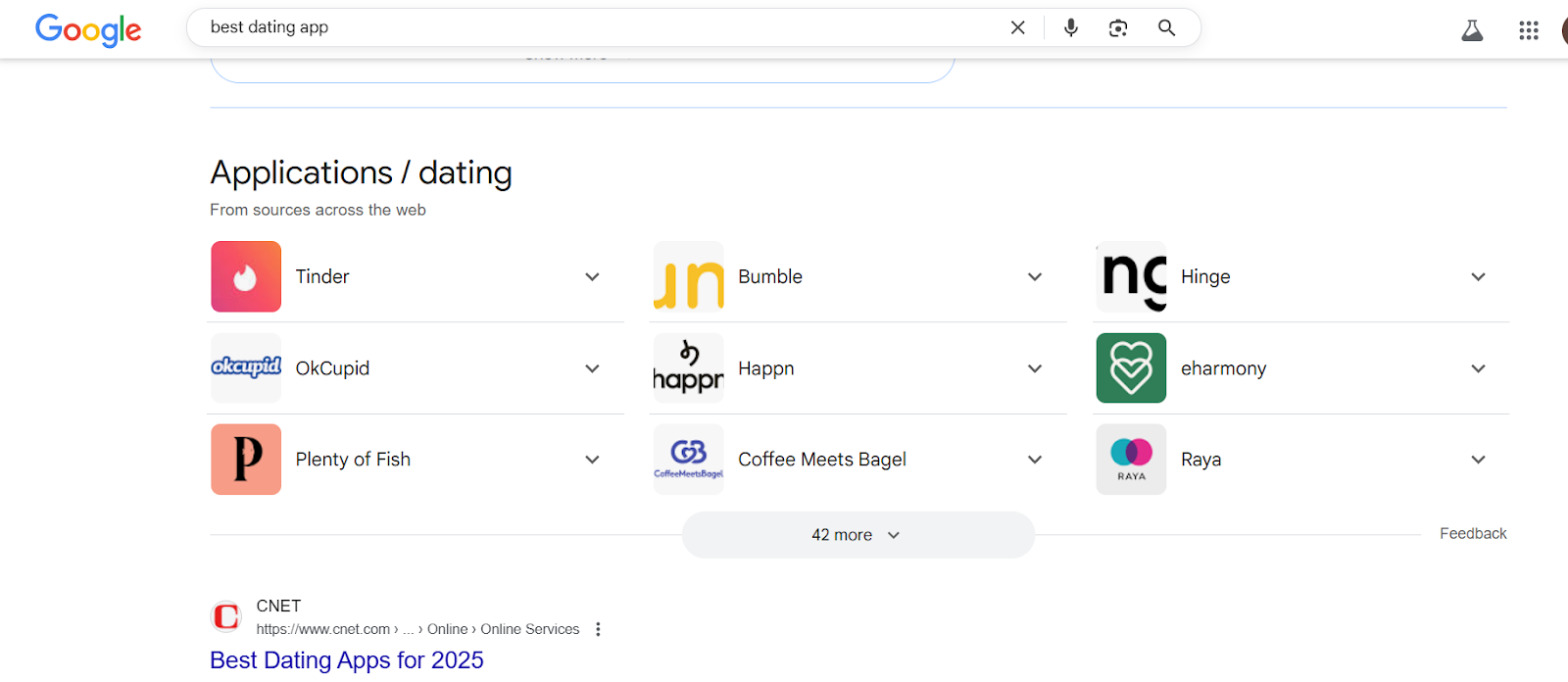Viewport: 1568px width, 682px height.
Task: Expand the Tinder entry chevron
Action: tap(592, 276)
